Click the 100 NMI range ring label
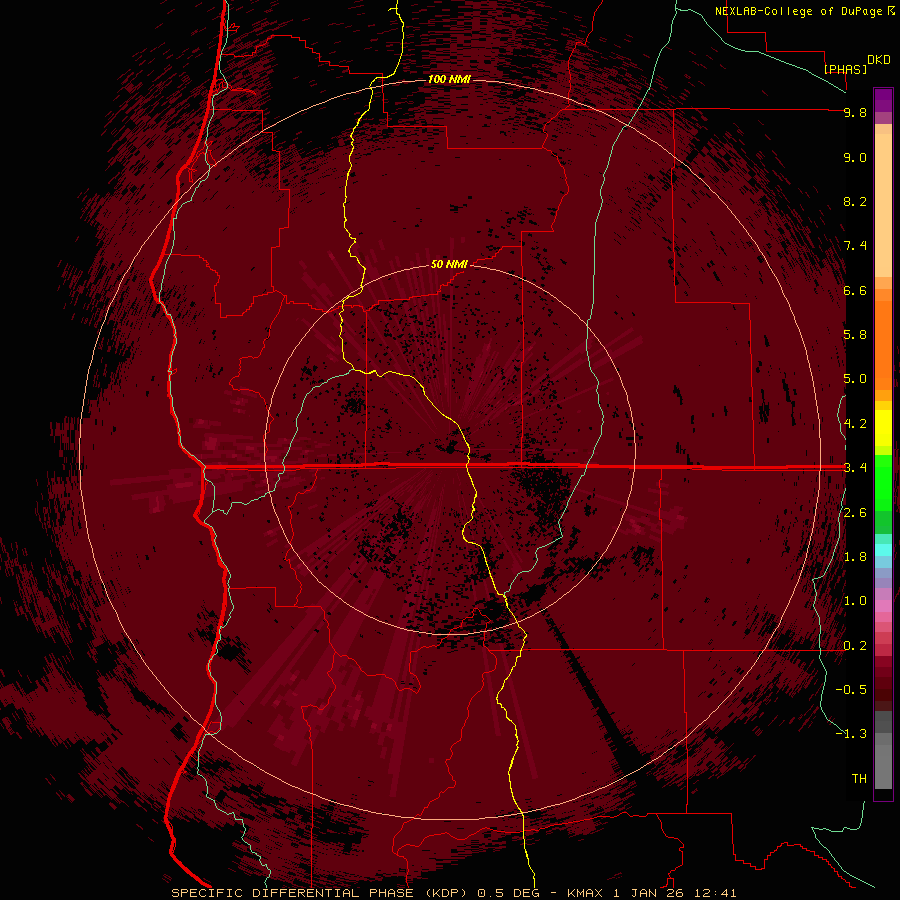This screenshot has width=900, height=900. point(449,79)
